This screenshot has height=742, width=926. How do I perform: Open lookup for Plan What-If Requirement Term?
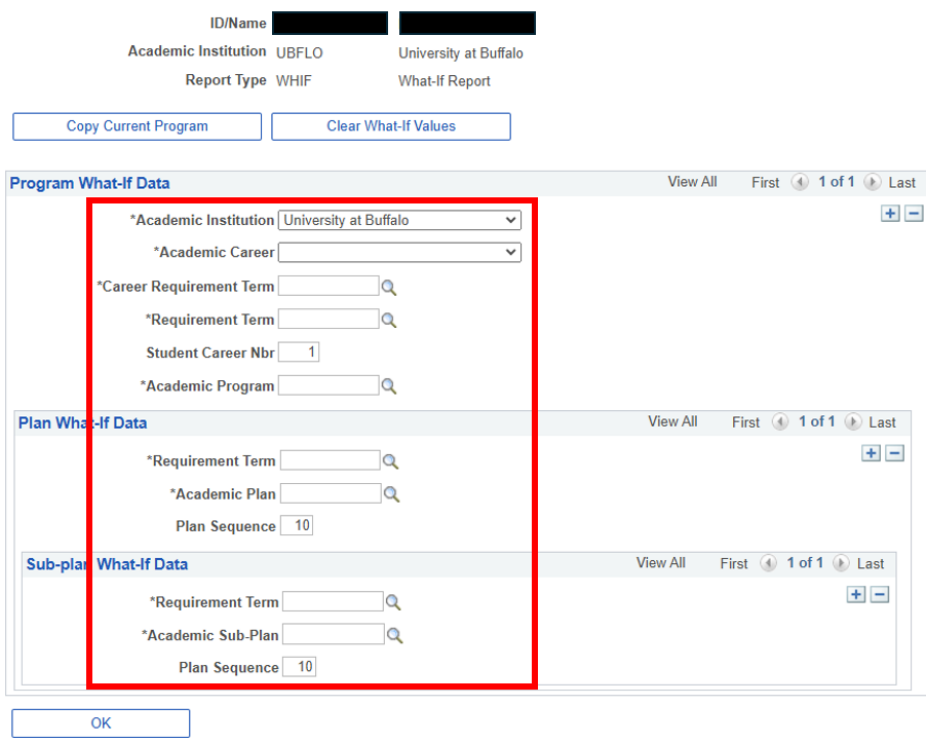pos(390,461)
